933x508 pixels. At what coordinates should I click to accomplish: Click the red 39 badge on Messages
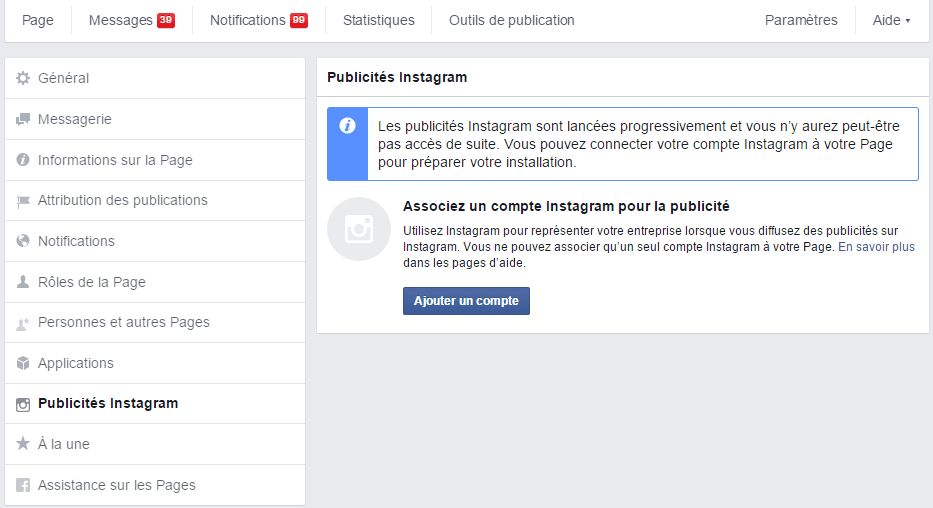coord(165,20)
